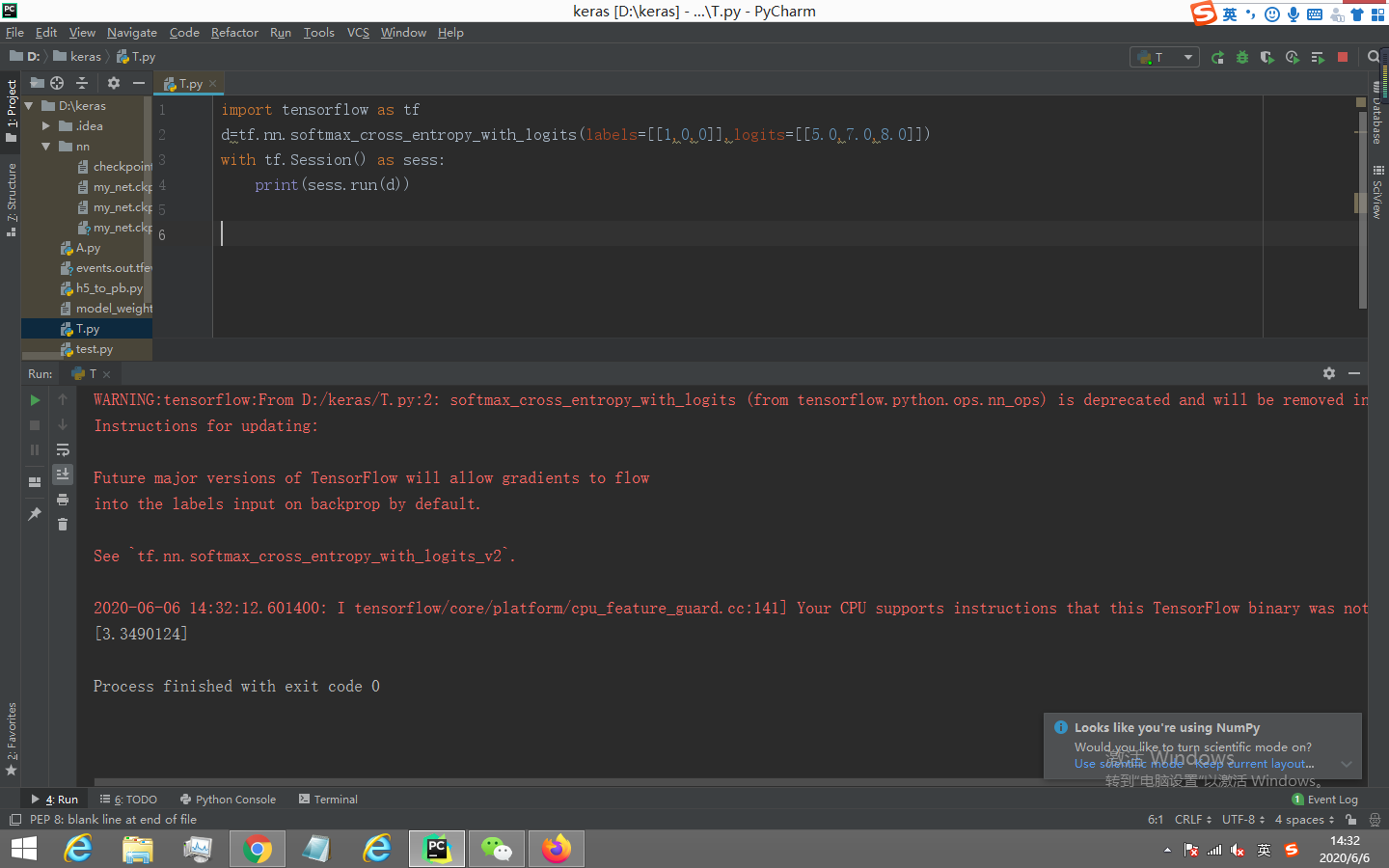1389x868 pixels.
Task: Click the Search everywhere magnifier icon
Action: 1374,56
